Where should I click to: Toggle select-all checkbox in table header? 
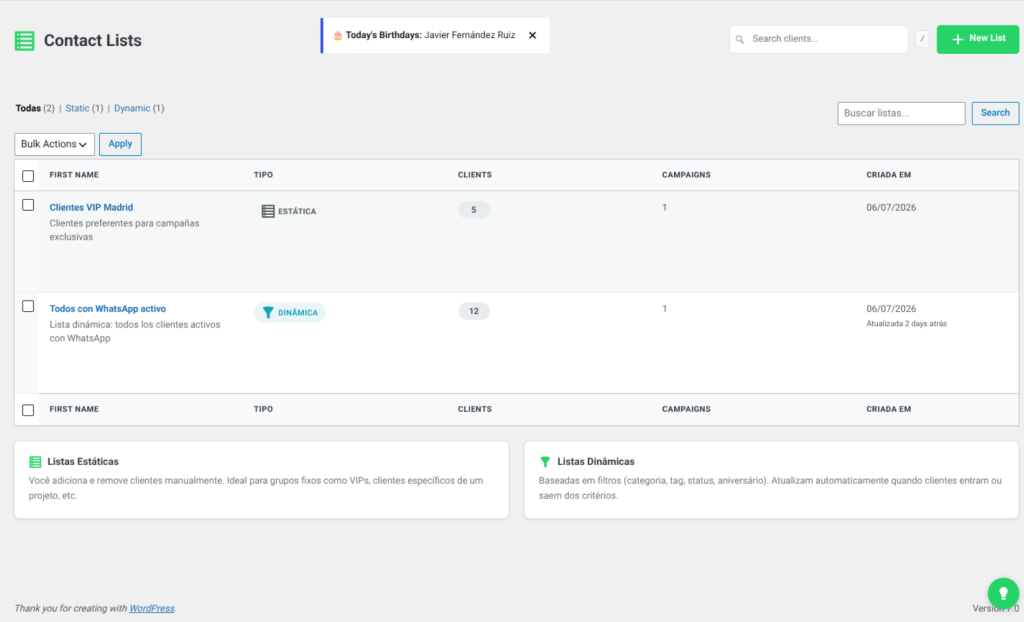click(28, 176)
